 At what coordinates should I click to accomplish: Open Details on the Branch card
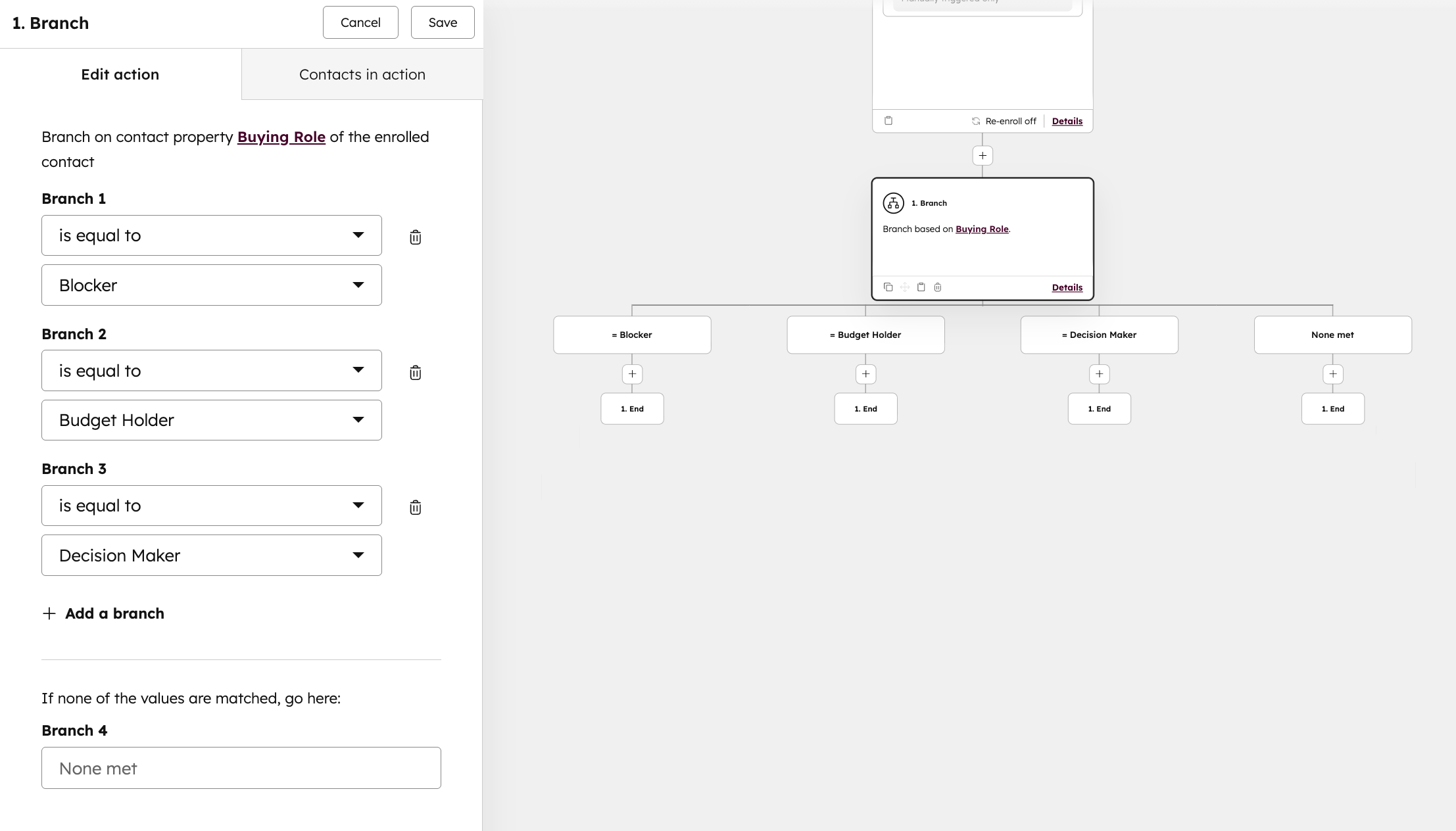(1066, 287)
